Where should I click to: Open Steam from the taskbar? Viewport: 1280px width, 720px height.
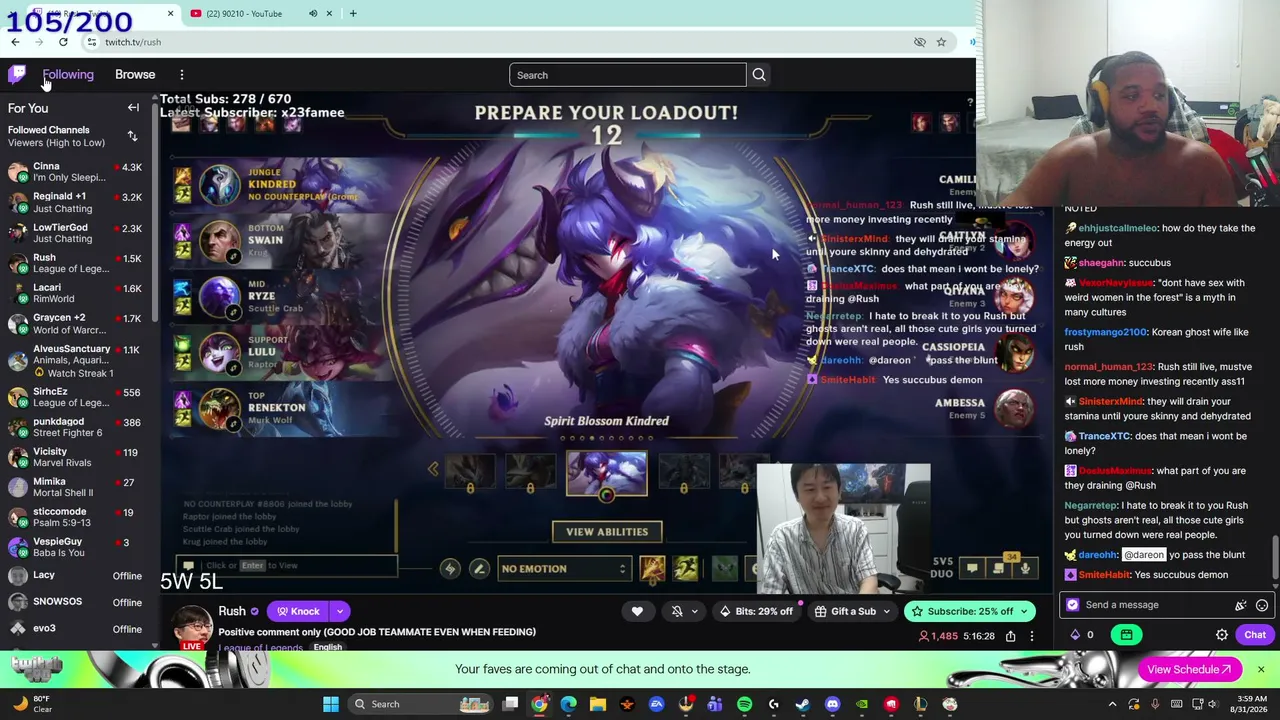click(803, 704)
